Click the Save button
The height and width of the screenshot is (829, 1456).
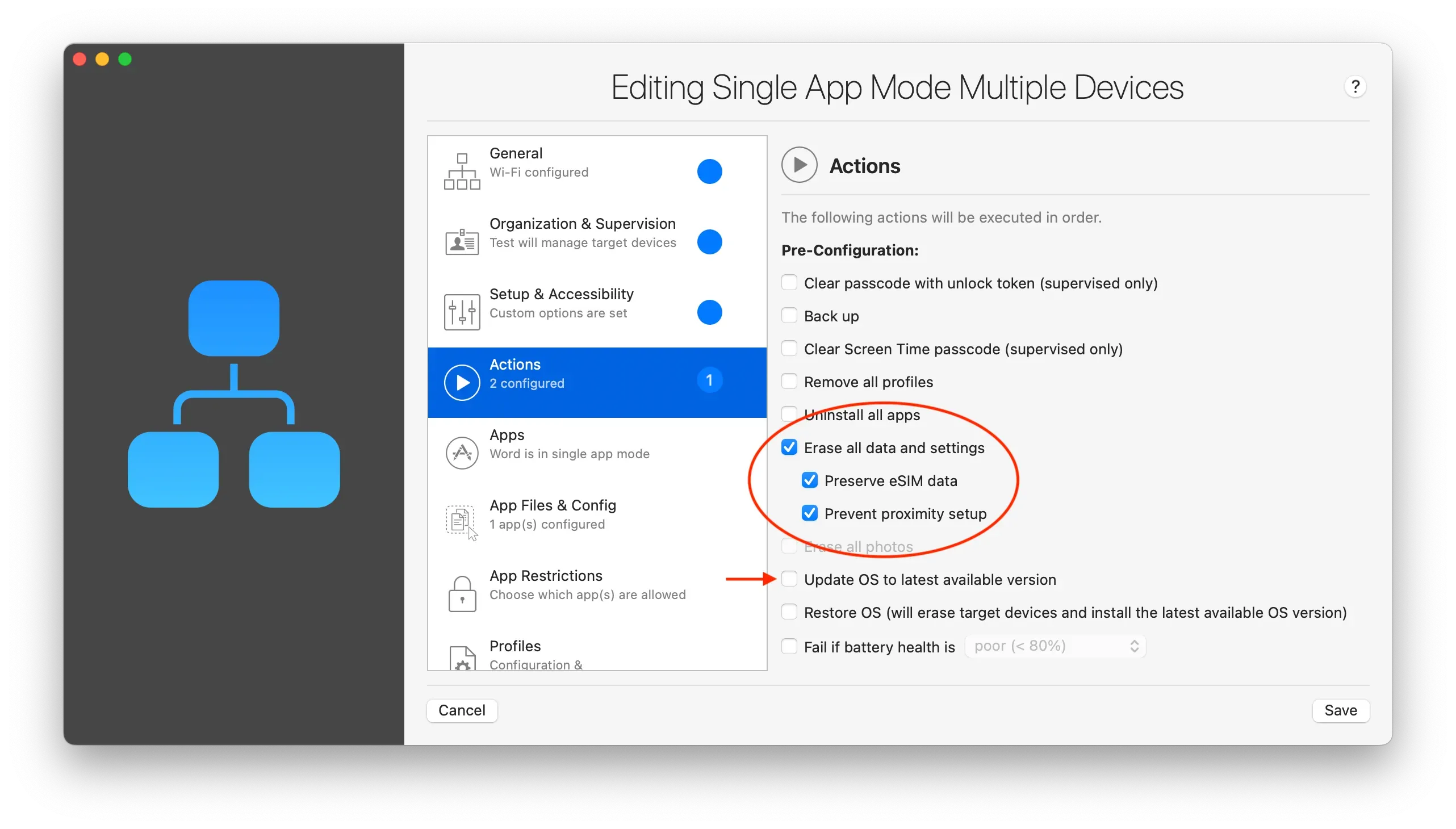(x=1340, y=710)
